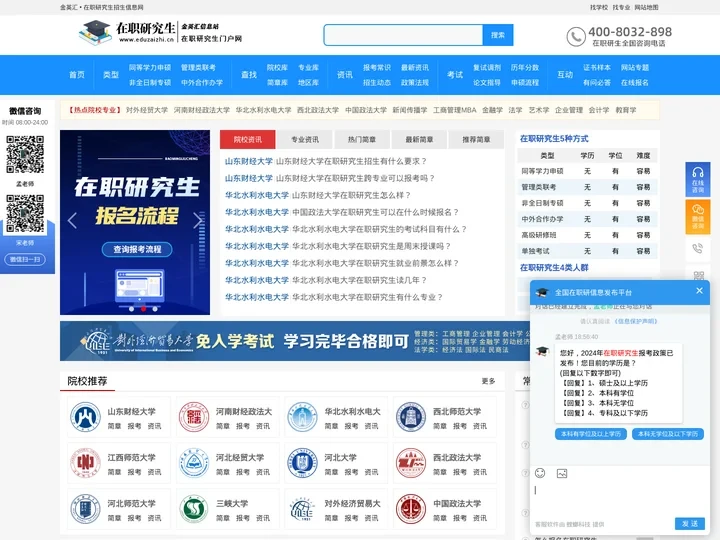
Task: Click the 河北大学 school logo
Action: point(302,463)
